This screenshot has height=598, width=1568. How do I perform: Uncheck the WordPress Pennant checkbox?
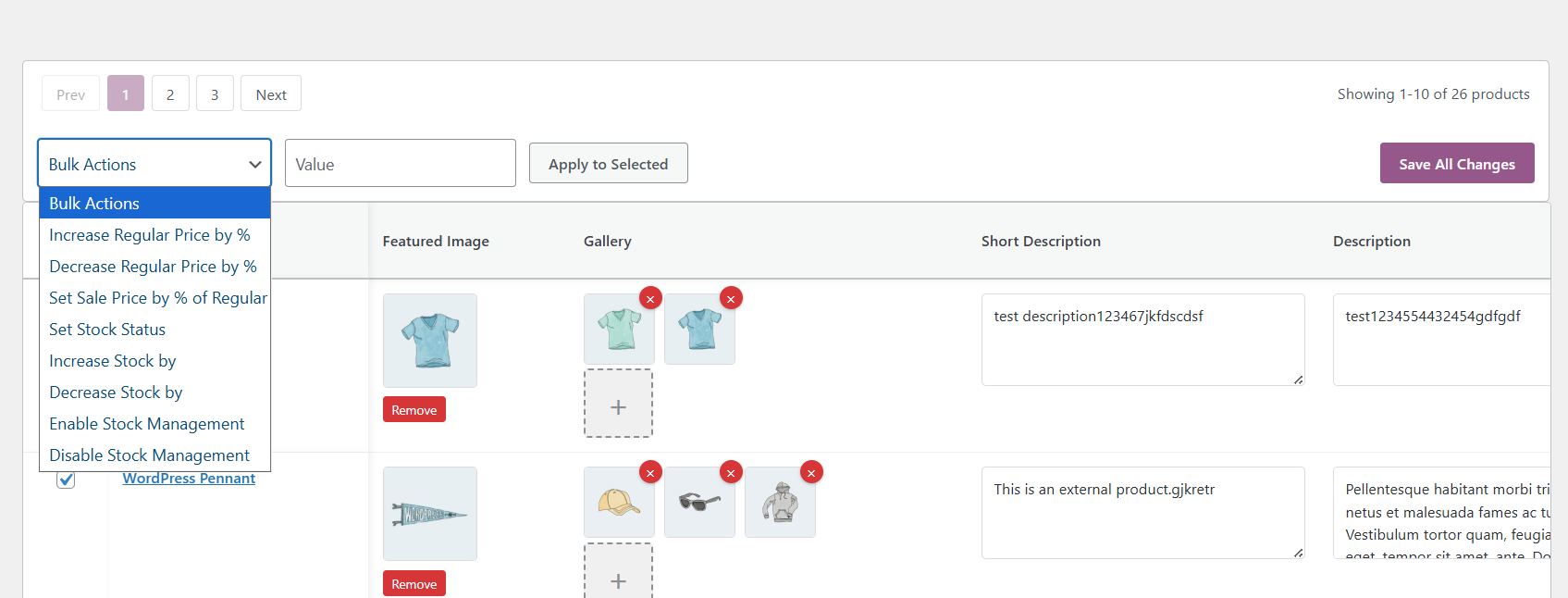66,480
